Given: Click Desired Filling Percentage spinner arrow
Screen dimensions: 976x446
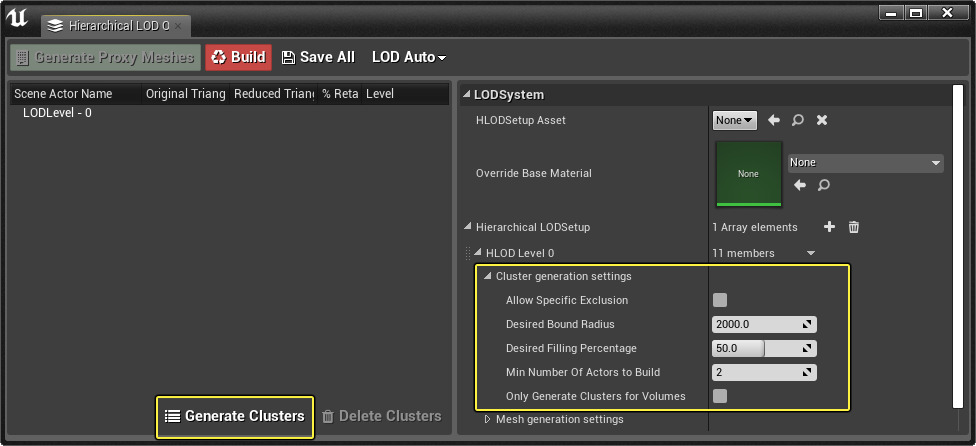Looking at the screenshot, I should coord(807,348).
